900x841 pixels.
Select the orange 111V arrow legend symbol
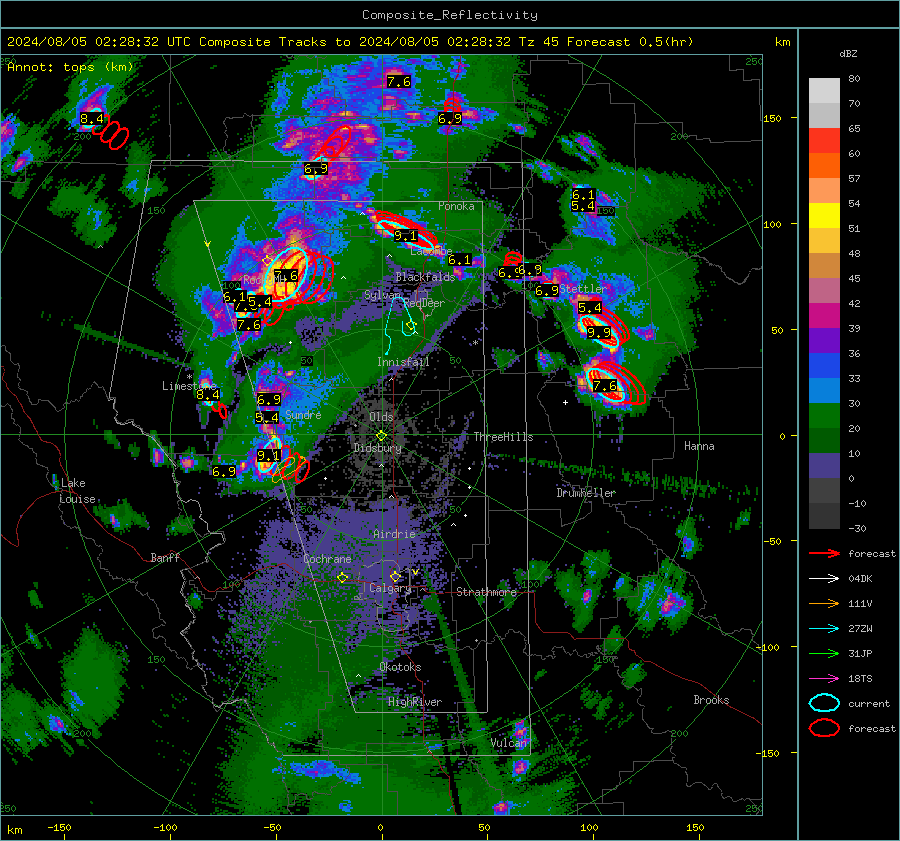pyautogui.click(x=824, y=603)
